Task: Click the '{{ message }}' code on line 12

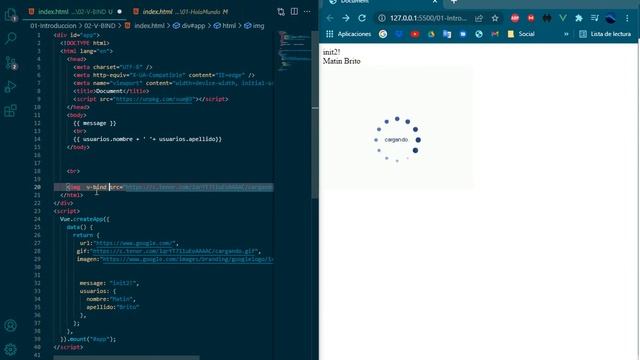Action: click(x=95, y=123)
